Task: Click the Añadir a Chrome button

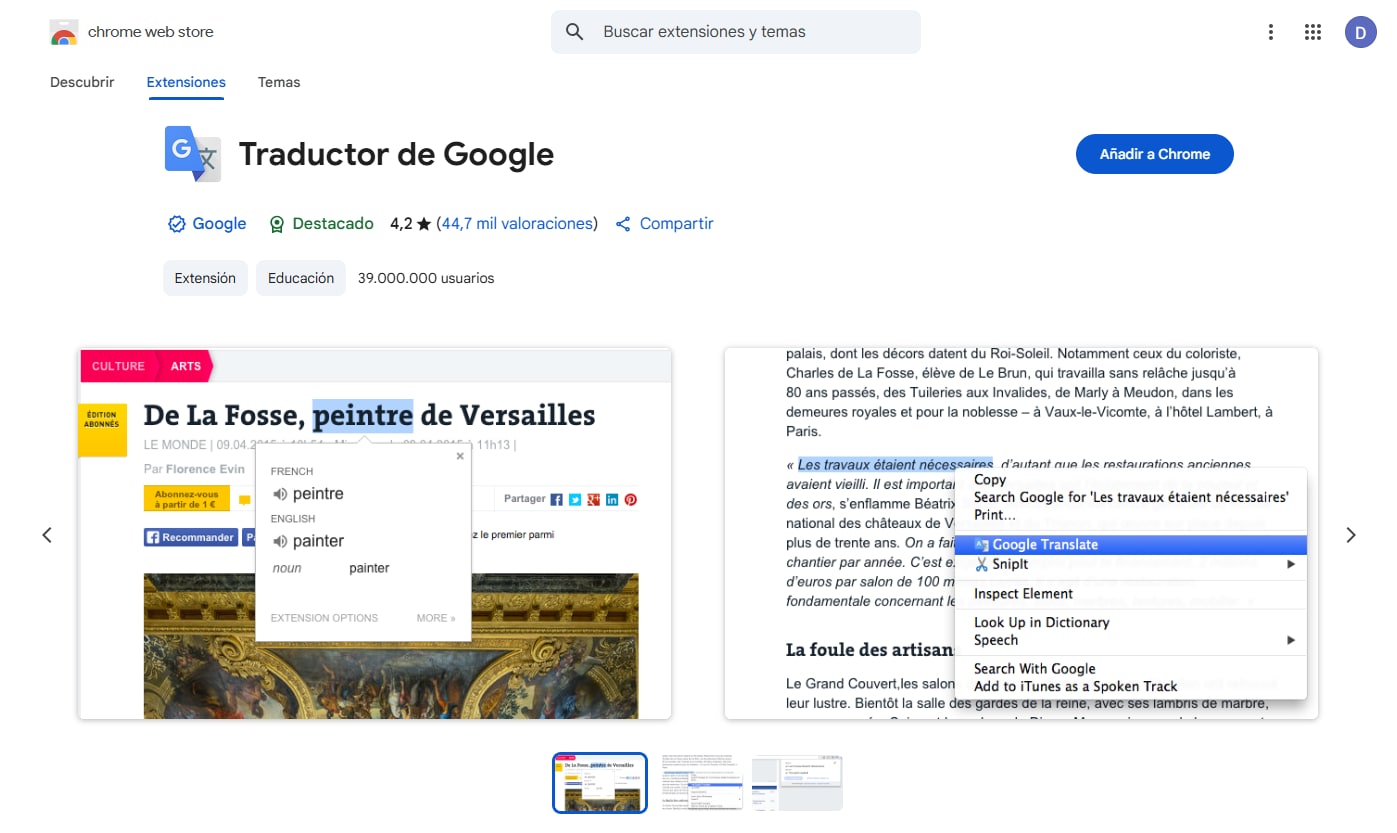Action: 1154,154
